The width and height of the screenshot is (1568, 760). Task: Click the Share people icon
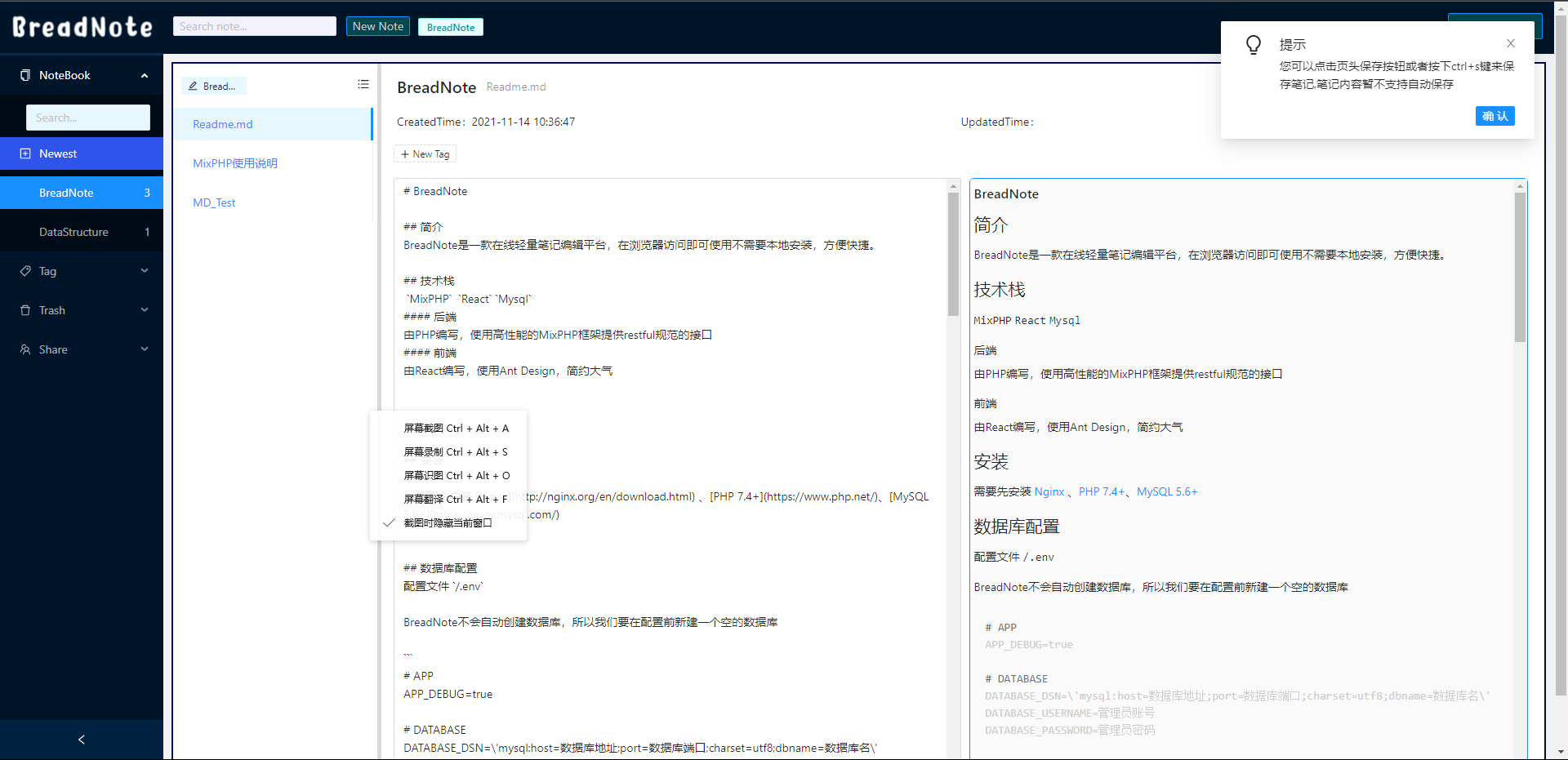(x=25, y=349)
